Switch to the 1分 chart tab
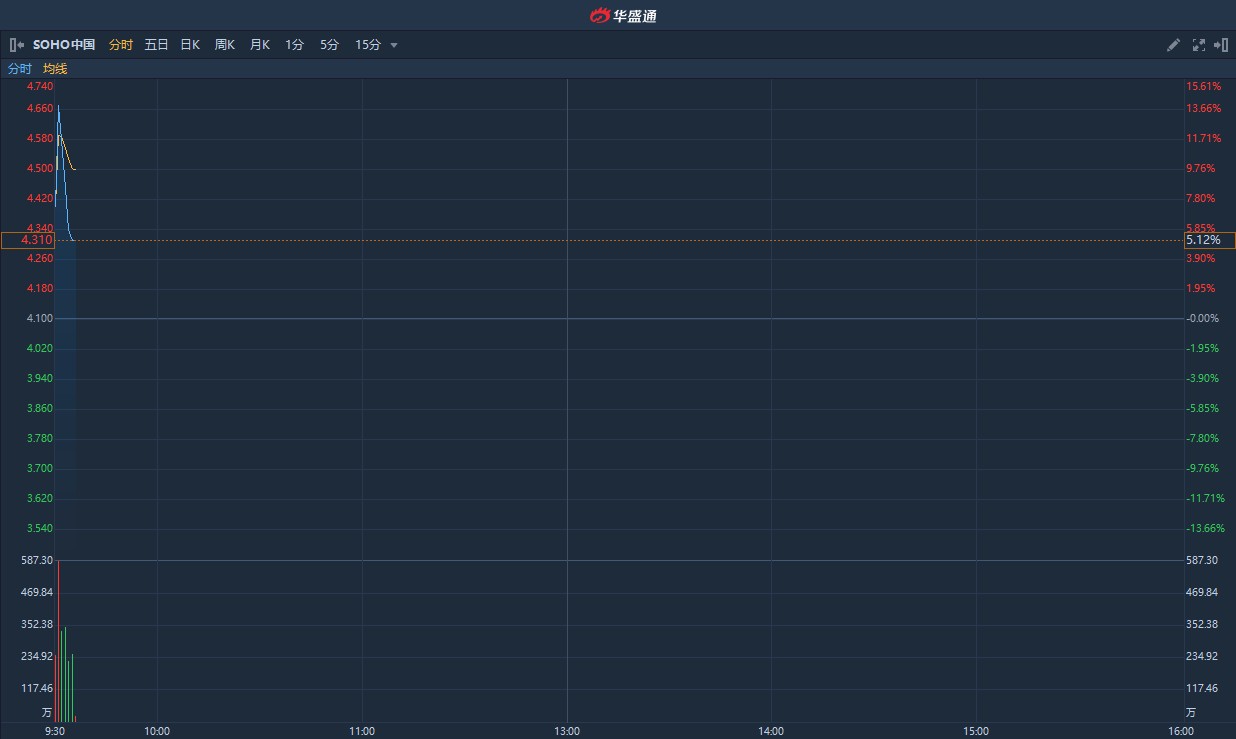This screenshot has height=739, width=1236. click(294, 45)
